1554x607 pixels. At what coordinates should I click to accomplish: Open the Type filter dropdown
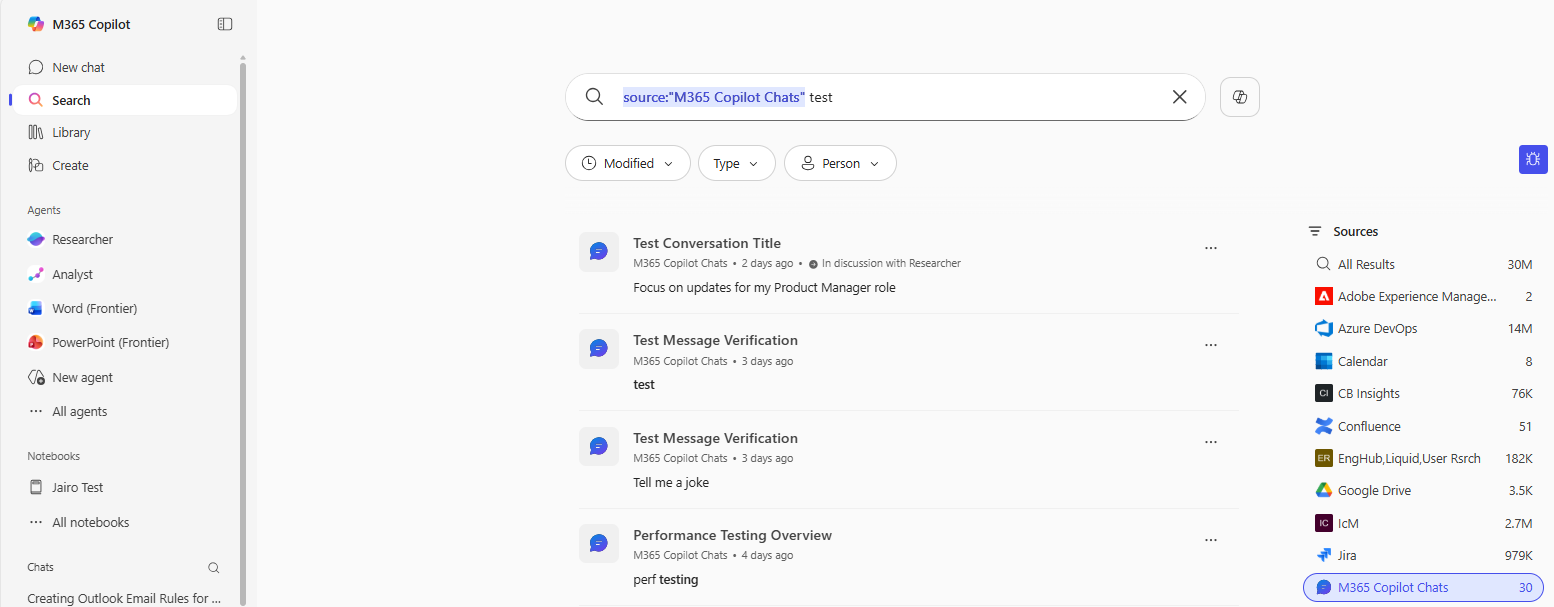click(737, 163)
